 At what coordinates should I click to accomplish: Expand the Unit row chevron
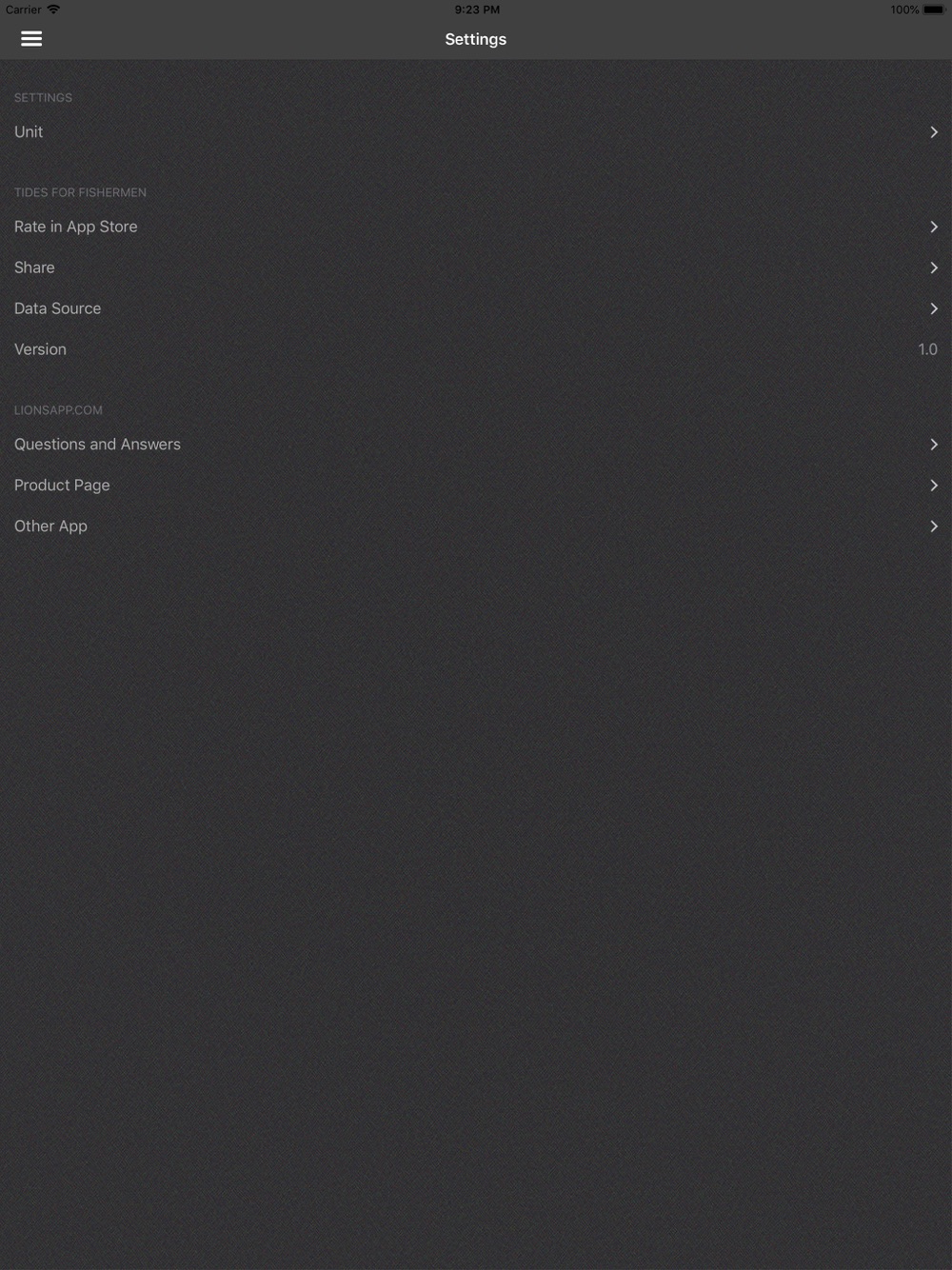pyautogui.click(x=934, y=132)
